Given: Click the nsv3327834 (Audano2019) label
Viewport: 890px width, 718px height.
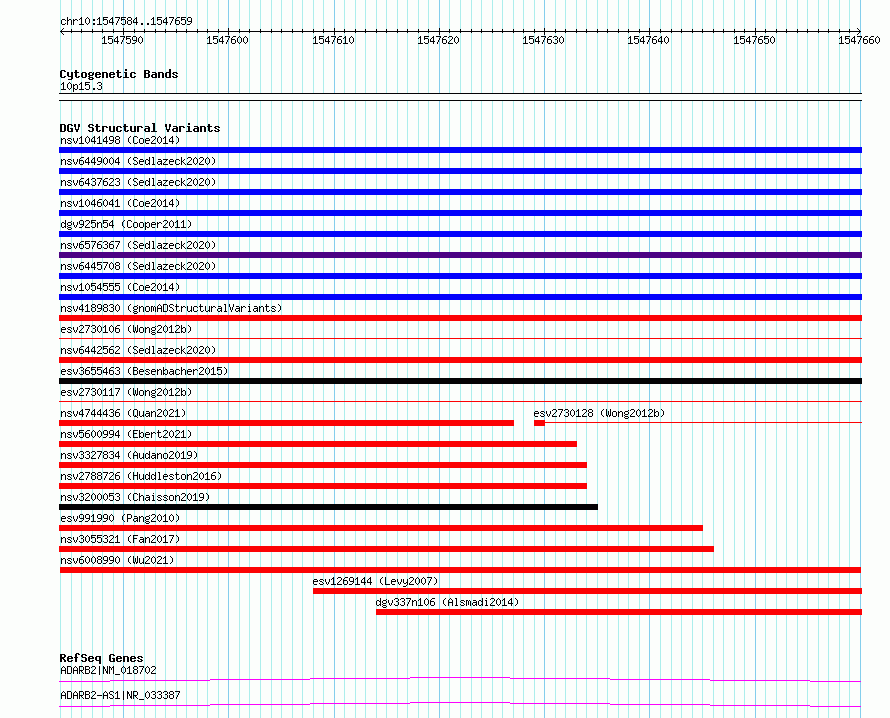Looking at the screenshot, I should pyautogui.click(x=129, y=455).
